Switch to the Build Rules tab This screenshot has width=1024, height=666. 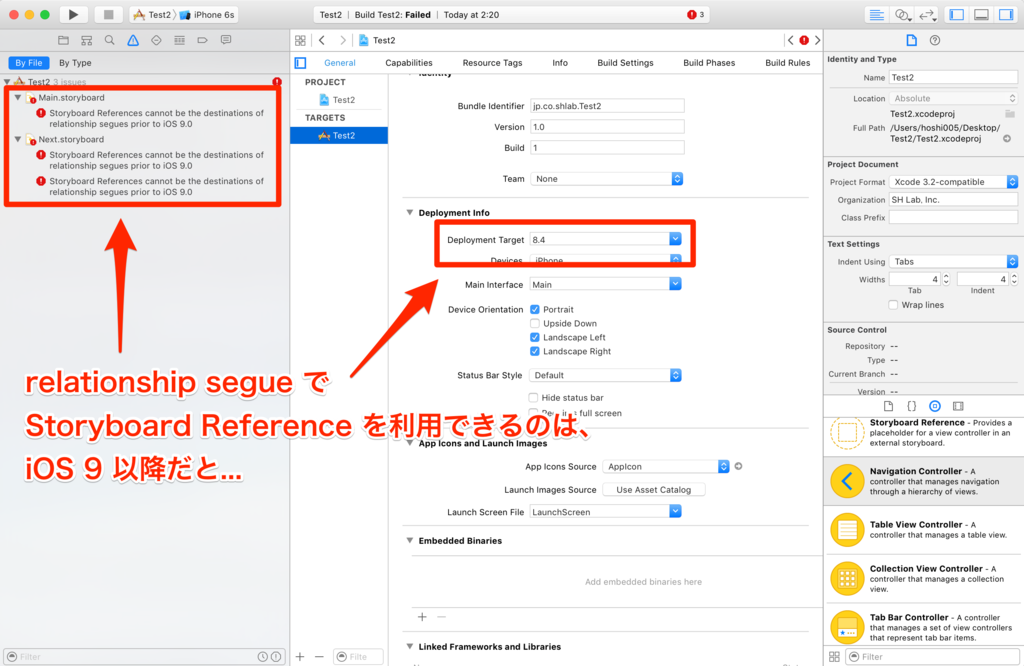click(788, 63)
